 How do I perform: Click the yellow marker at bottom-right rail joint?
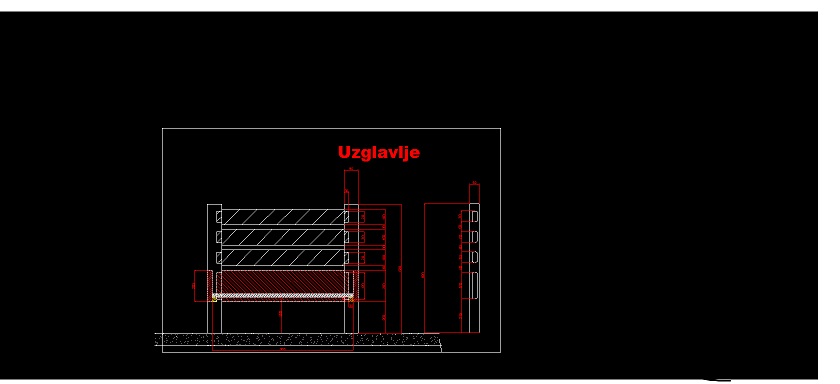pyautogui.click(x=351, y=300)
